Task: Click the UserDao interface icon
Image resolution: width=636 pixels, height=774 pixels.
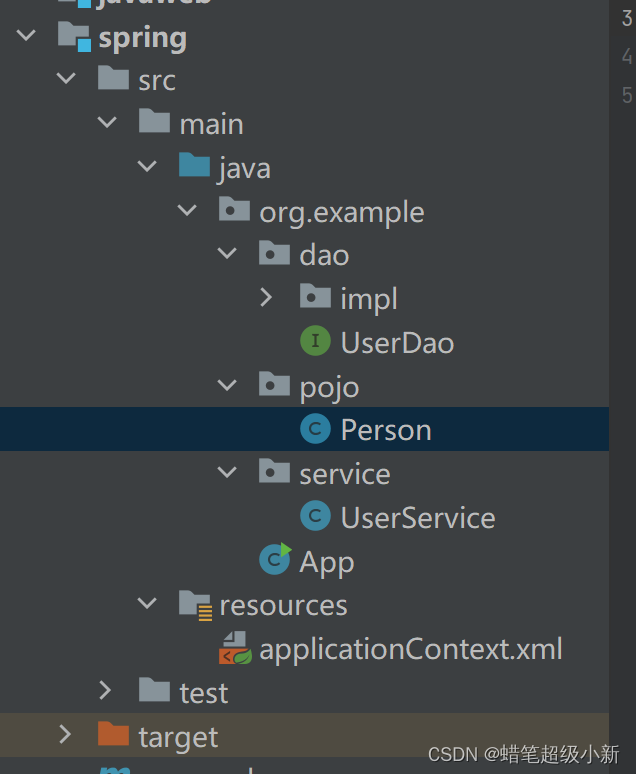Action: (x=315, y=341)
